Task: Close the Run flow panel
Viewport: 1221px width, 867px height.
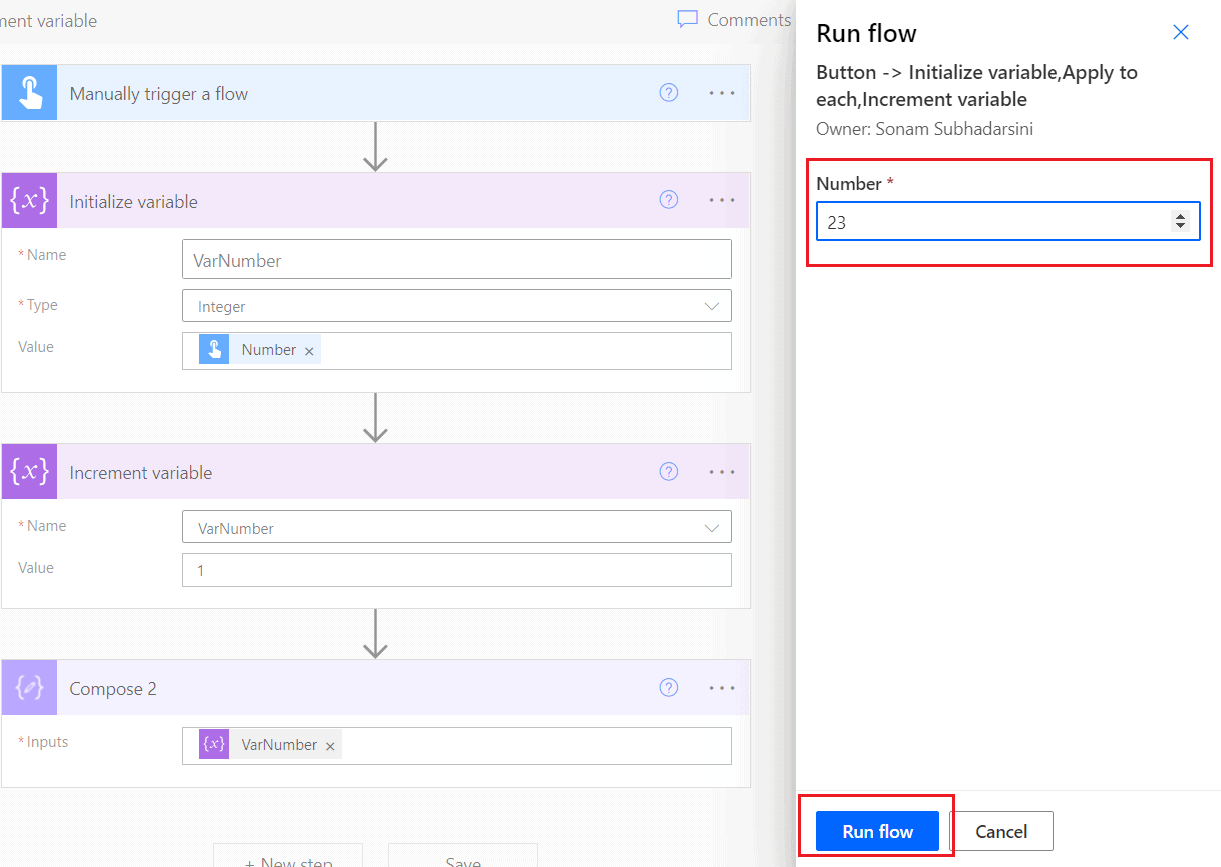Action: [x=1180, y=32]
